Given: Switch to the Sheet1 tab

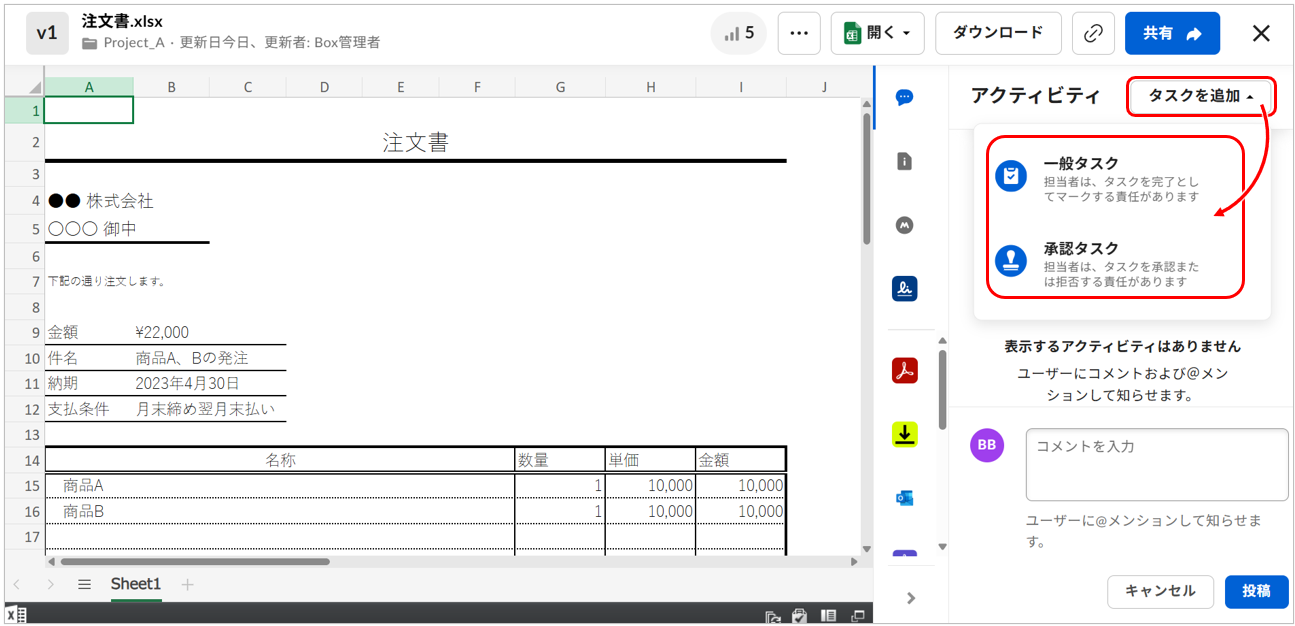Looking at the screenshot, I should click(135, 584).
